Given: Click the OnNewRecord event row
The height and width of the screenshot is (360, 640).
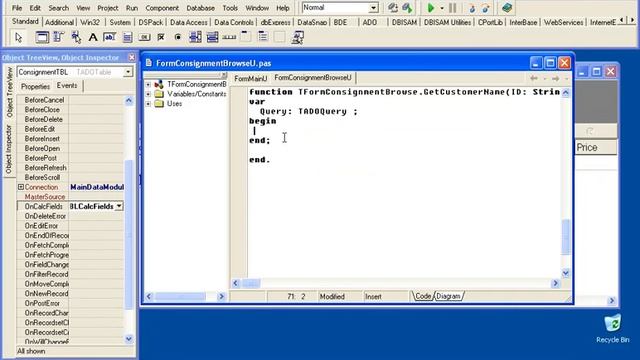Looking at the screenshot, I should pyautogui.click(x=70, y=293).
